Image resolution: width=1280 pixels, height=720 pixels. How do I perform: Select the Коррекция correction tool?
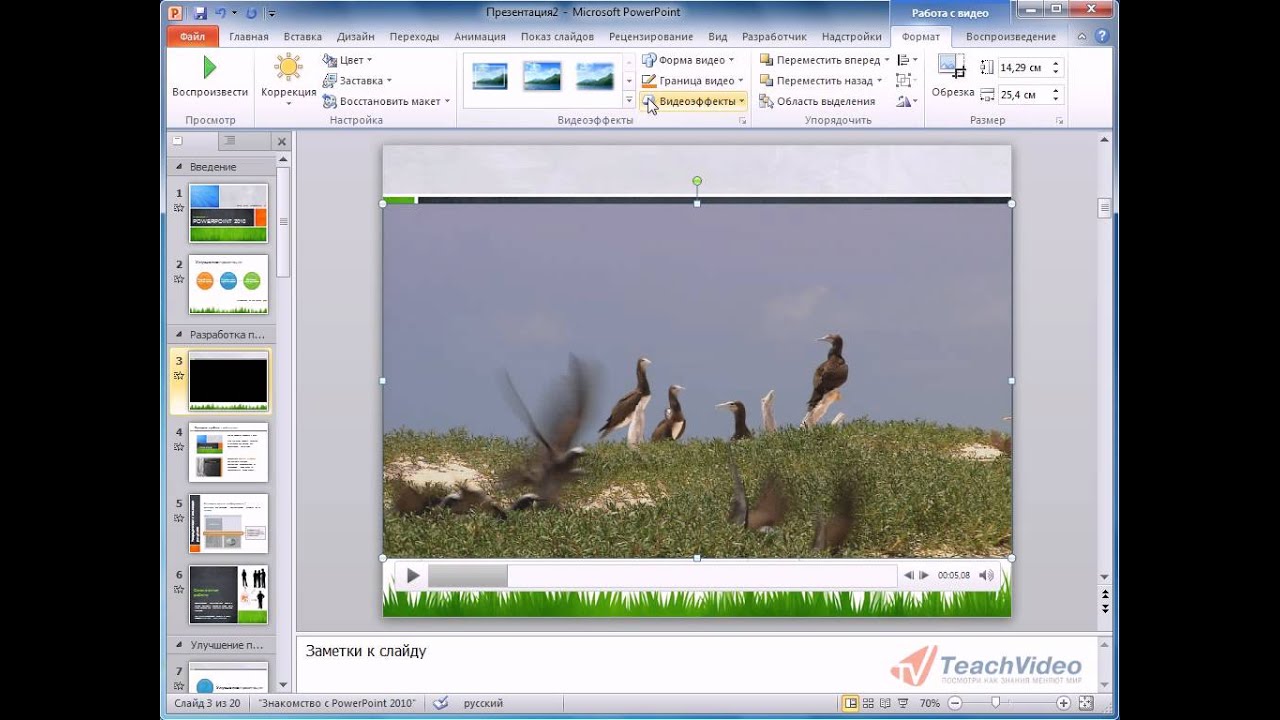(x=288, y=75)
